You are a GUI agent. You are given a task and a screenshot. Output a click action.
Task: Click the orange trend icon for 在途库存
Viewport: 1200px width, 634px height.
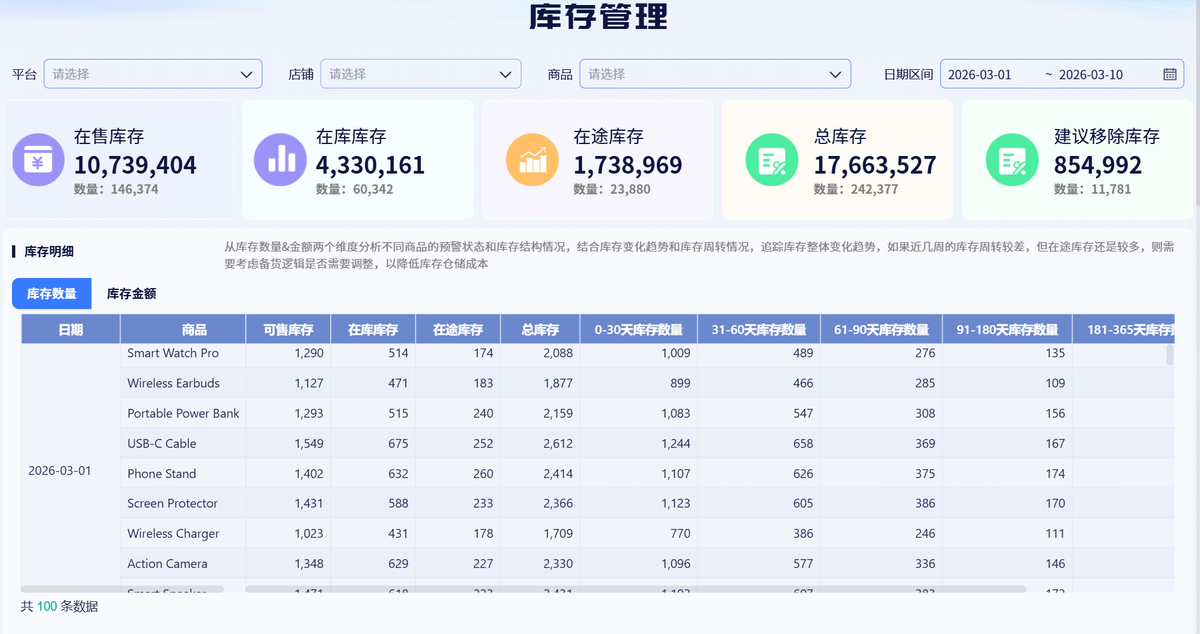(532, 160)
